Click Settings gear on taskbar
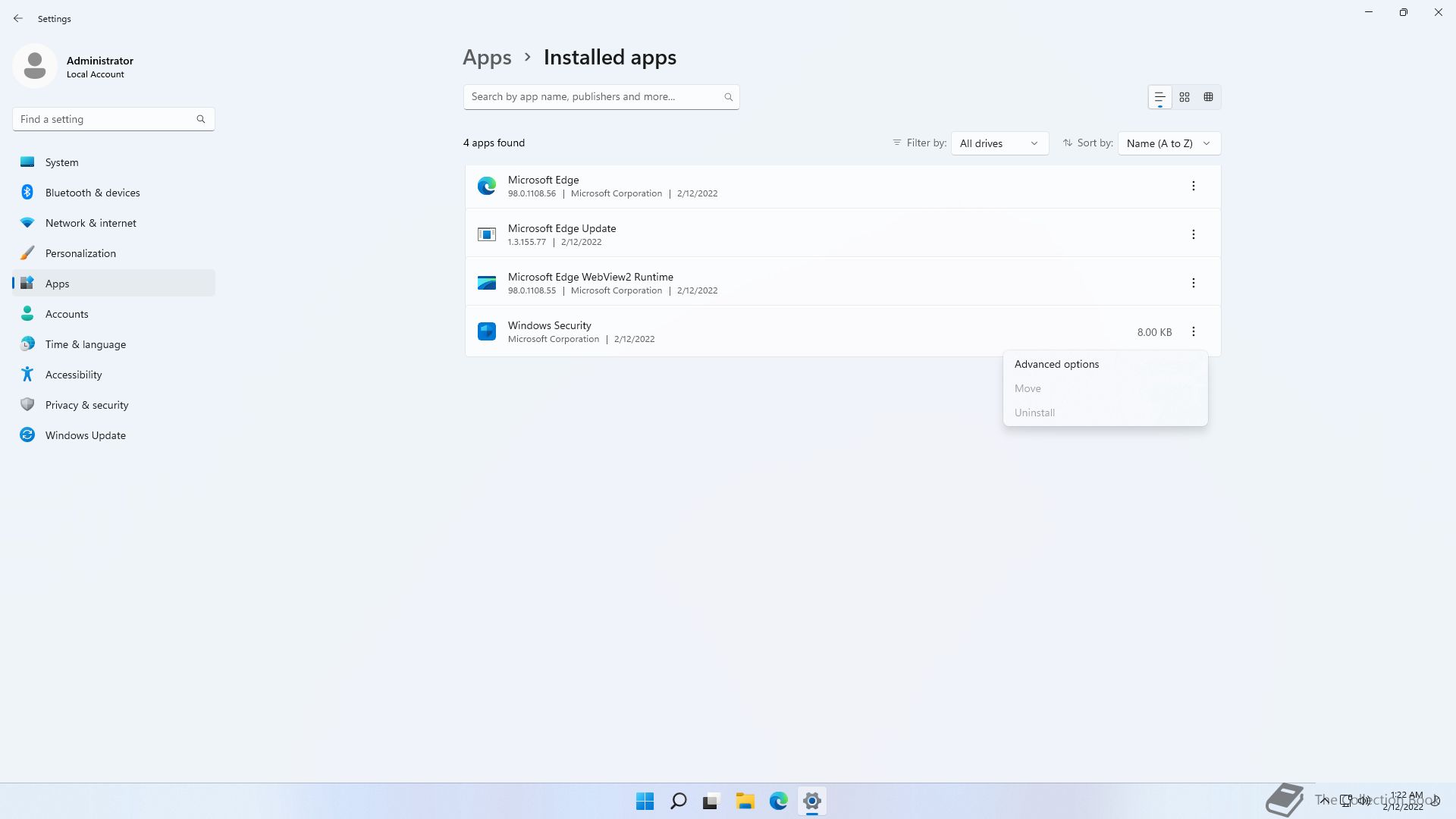 (812, 801)
